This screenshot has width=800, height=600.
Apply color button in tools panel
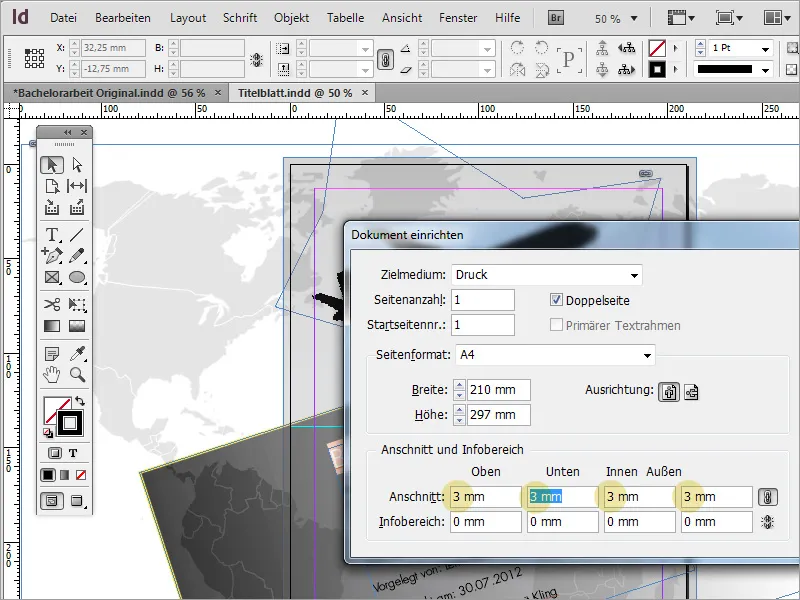click(x=47, y=475)
